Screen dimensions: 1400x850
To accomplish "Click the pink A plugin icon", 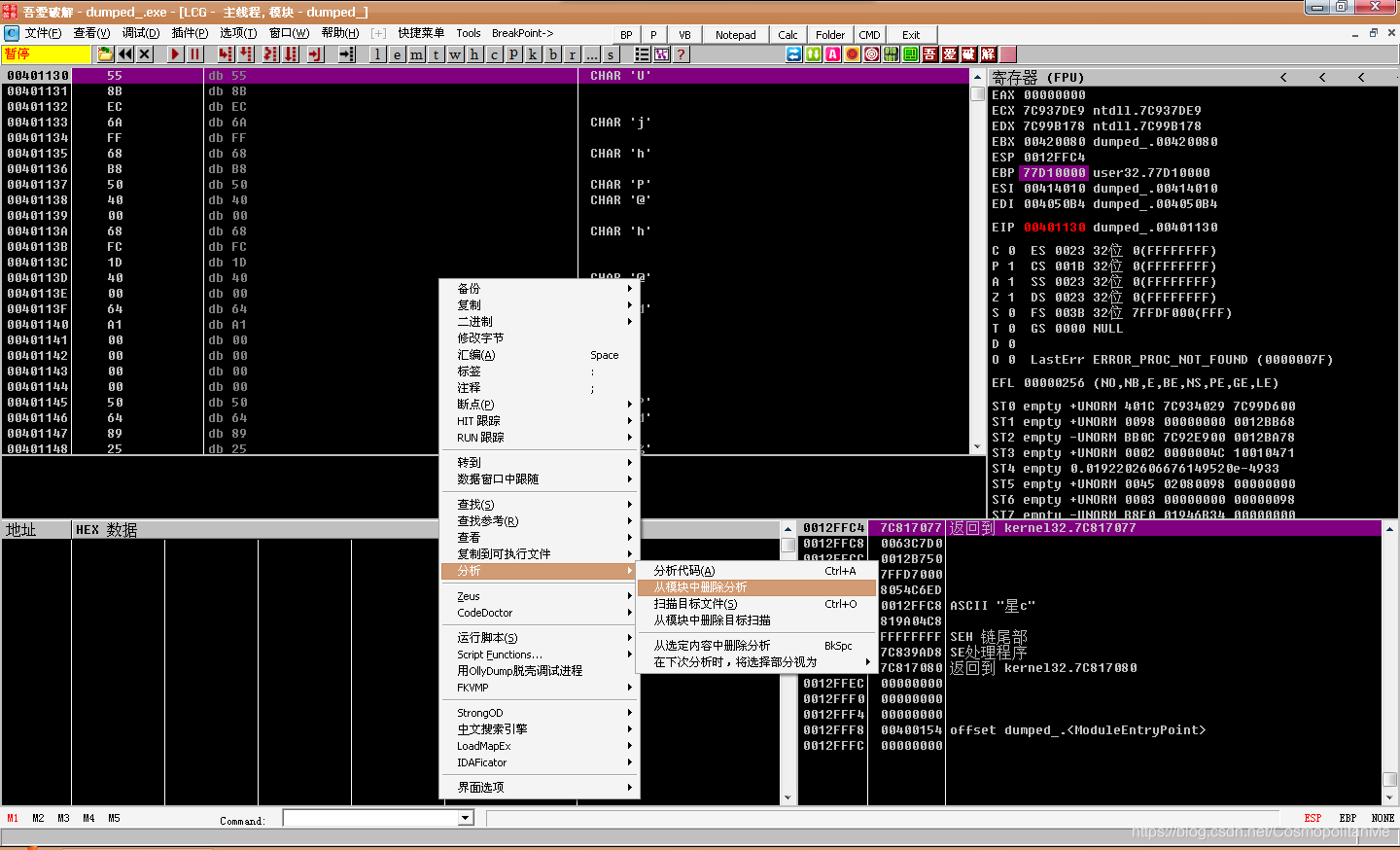I will (832, 54).
